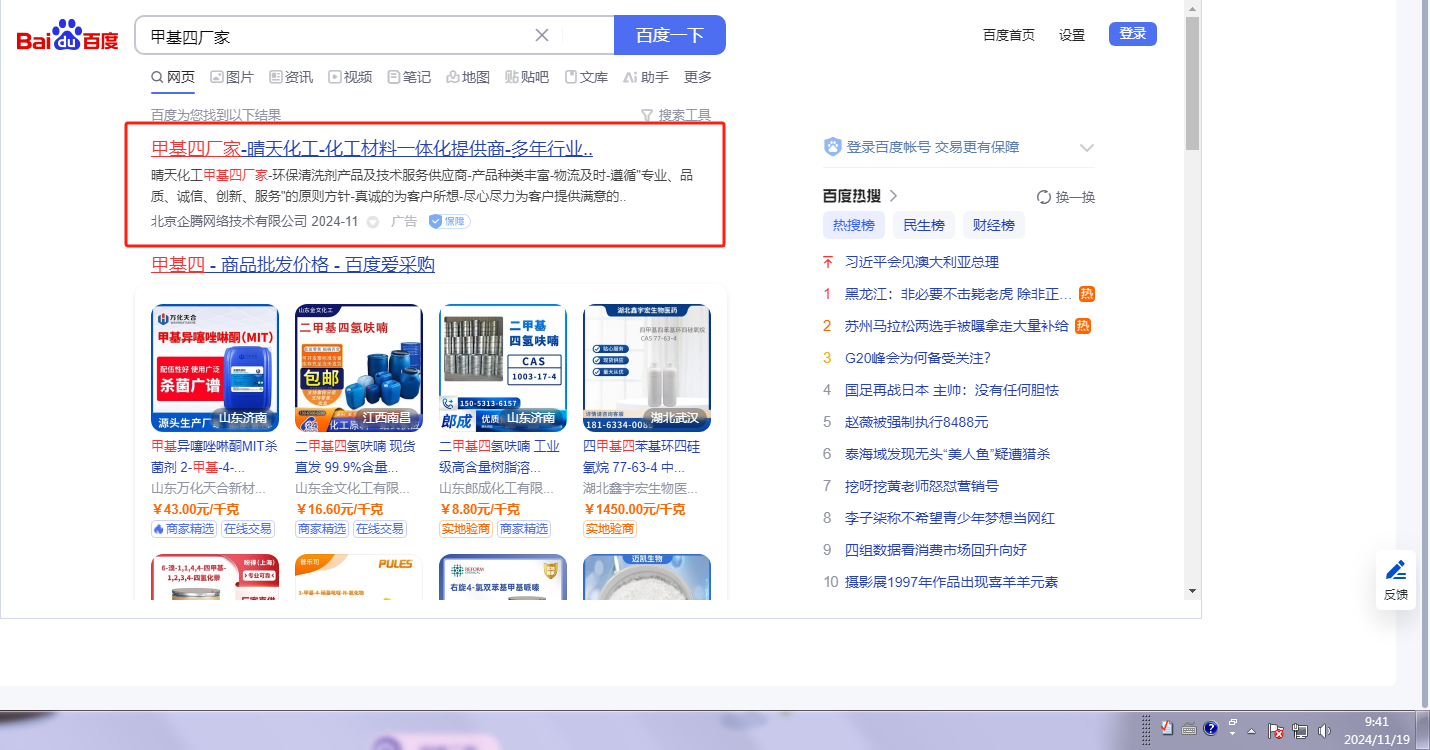Refresh hot searches with 换一换
The image size is (1430, 750).
(x=1066, y=197)
